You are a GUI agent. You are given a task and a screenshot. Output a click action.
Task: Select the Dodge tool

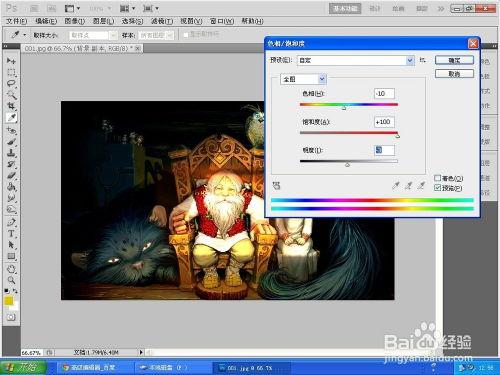(x=11, y=209)
